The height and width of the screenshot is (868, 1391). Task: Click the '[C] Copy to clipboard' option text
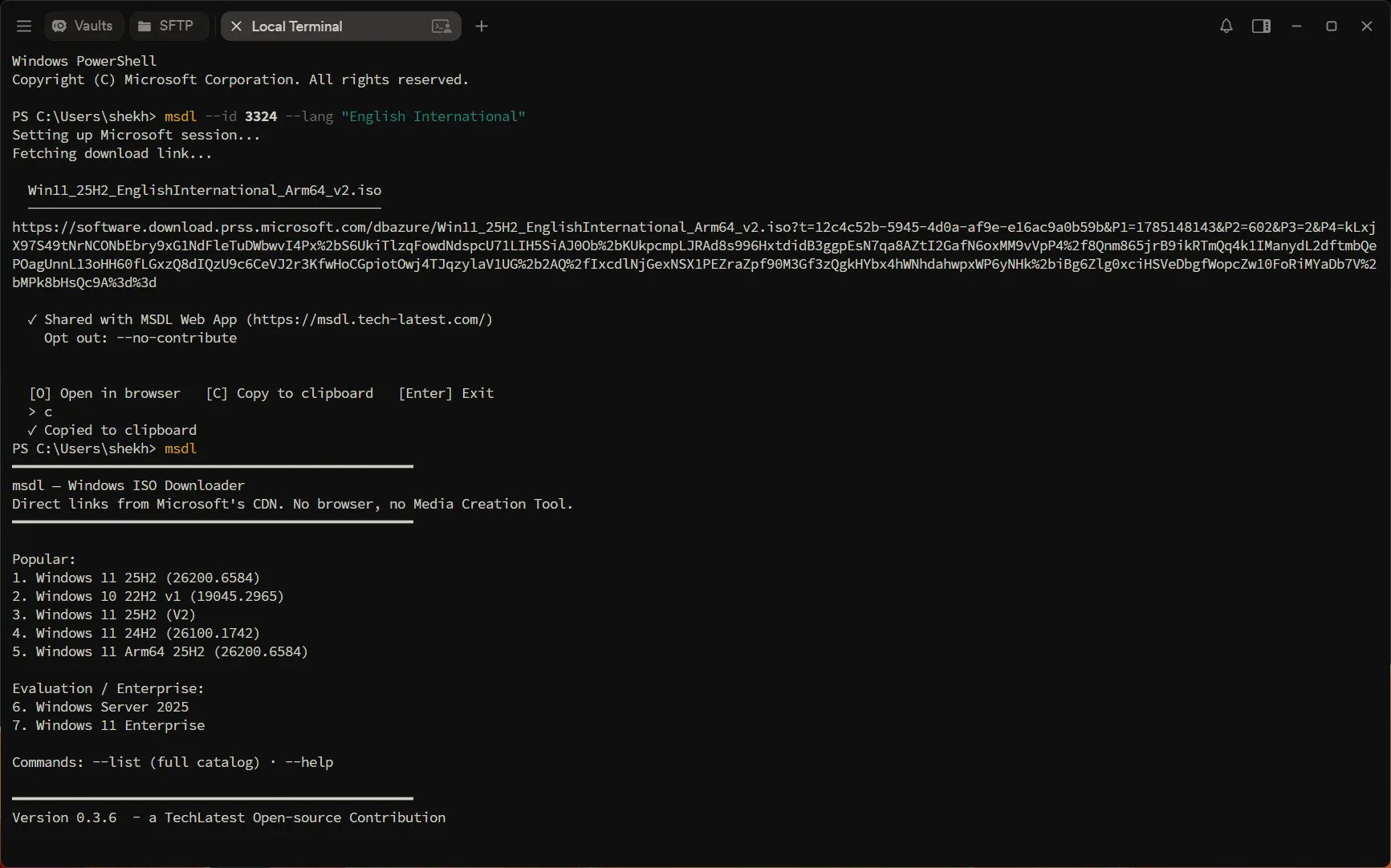coord(290,393)
